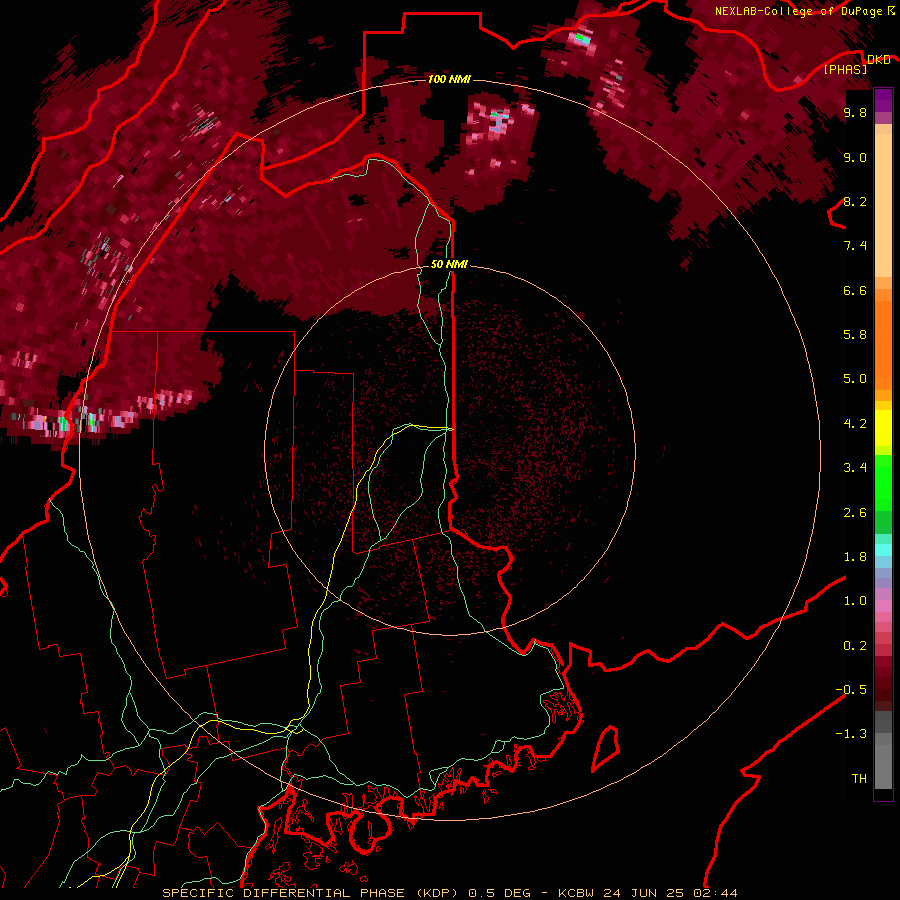This screenshot has width=900, height=900.
Task: Select the 100 NMI range ring label
Action: pyautogui.click(x=449, y=79)
